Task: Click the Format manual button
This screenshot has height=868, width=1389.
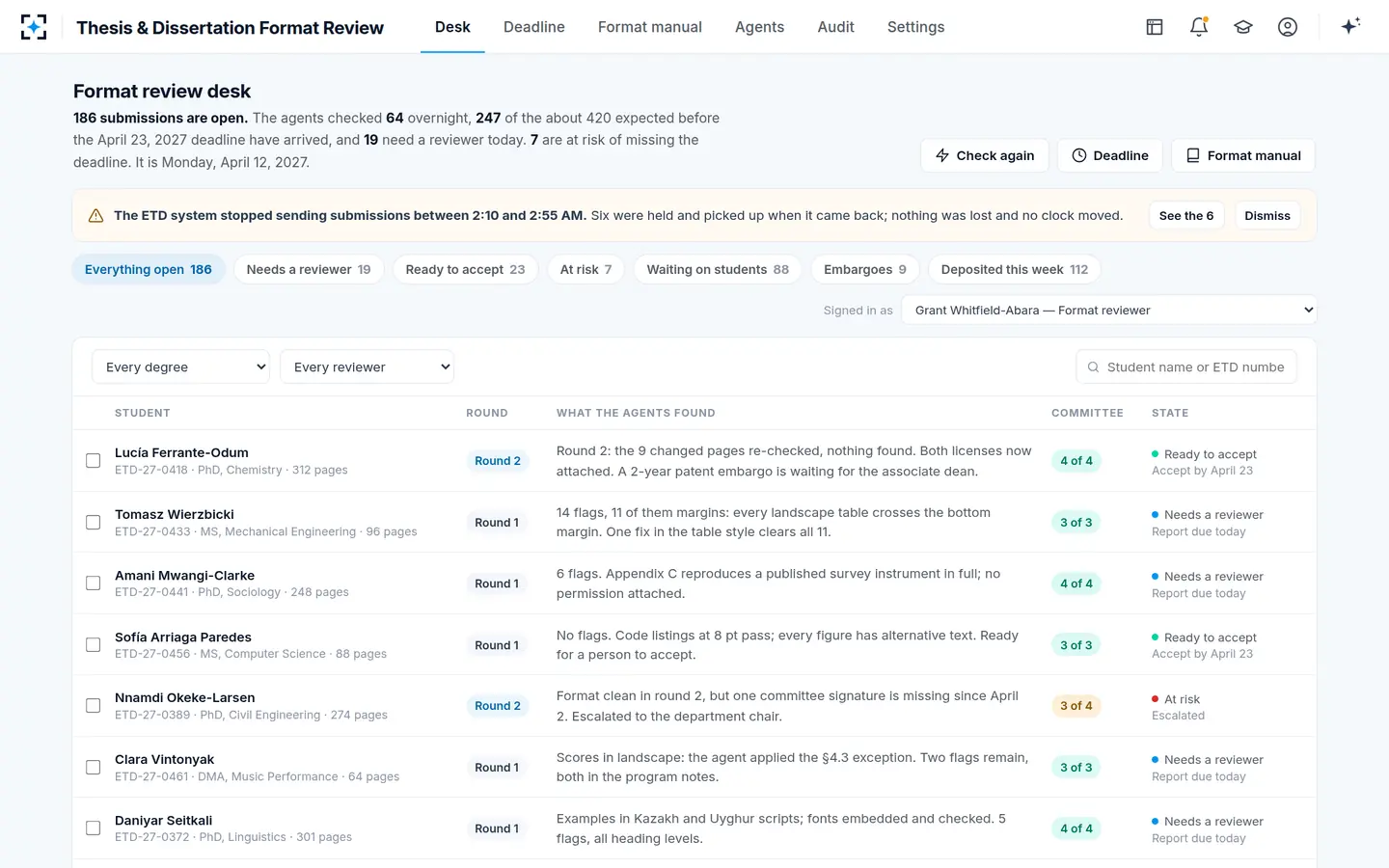Action: pyautogui.click(x=1243, y=155)
